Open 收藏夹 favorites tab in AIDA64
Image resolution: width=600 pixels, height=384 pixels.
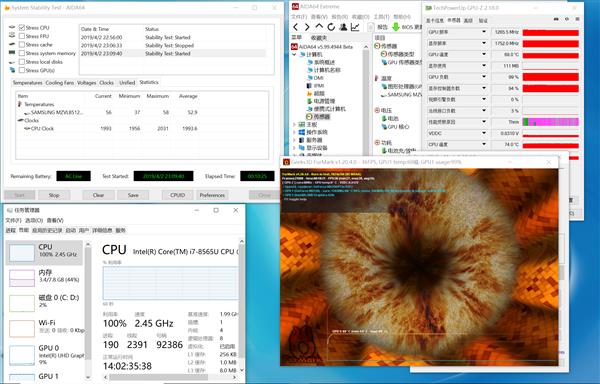point(318,37)
